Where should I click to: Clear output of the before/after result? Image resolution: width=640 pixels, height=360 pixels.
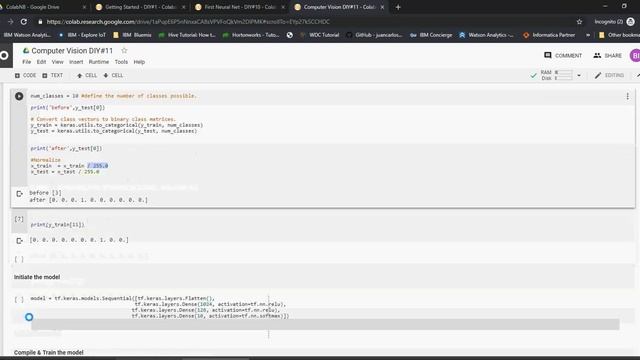coord(19,194)
